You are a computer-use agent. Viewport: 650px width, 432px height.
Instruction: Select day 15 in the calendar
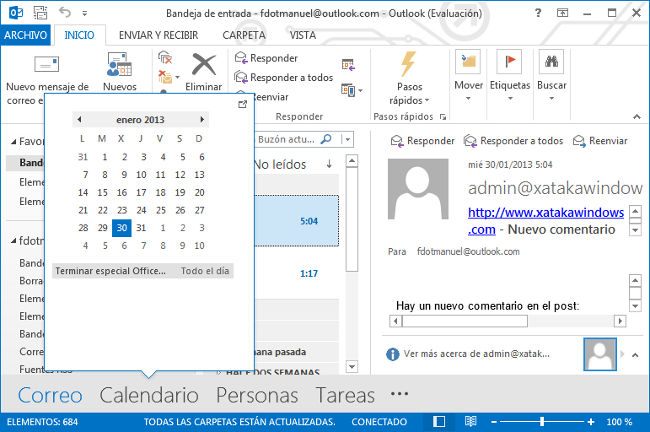coord(102,193)
